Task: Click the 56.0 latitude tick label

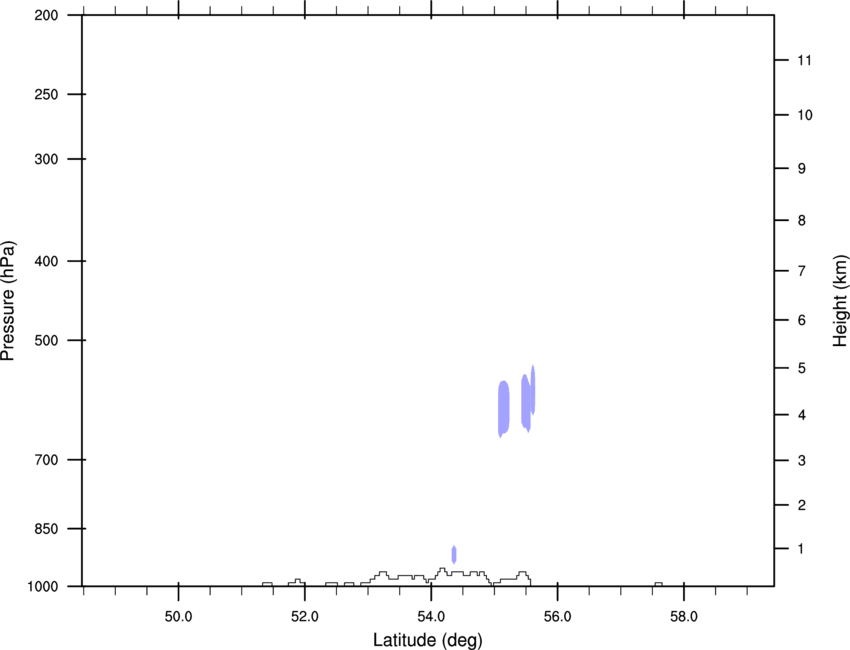Action: coord(557,616)
